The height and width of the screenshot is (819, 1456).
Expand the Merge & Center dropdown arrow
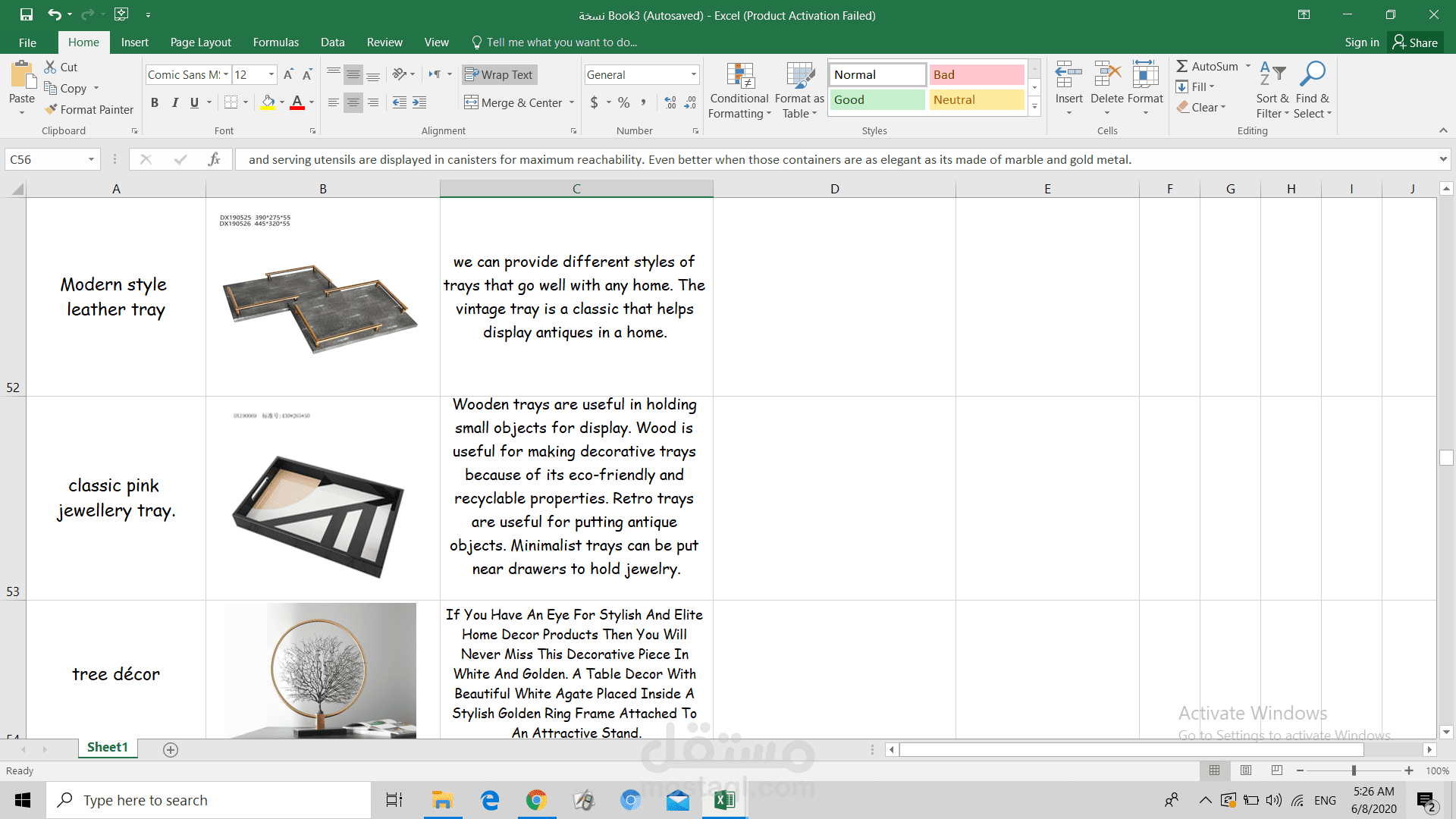[x=572, y=102]
